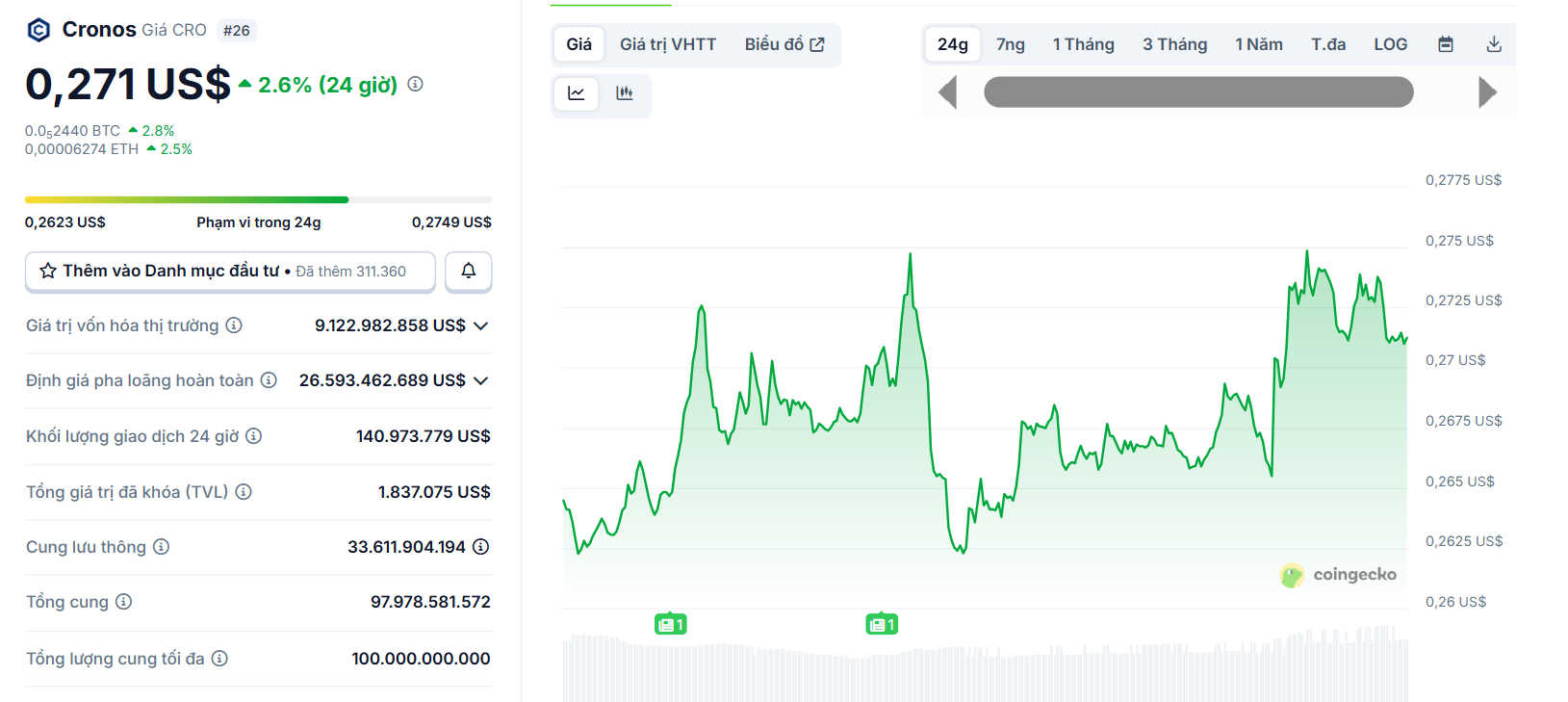The height and width of the screenshot is (702, 1568).
Task: Open info icon next to 33.611.904.194 value
Action: coord(481,547)
